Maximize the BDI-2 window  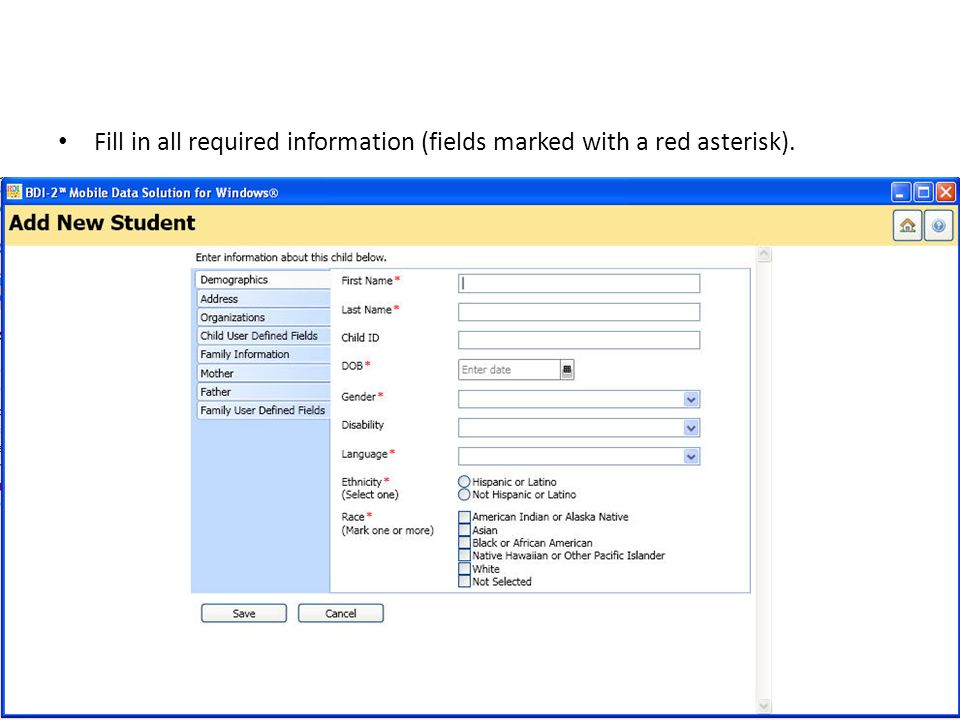coord(923,192)
